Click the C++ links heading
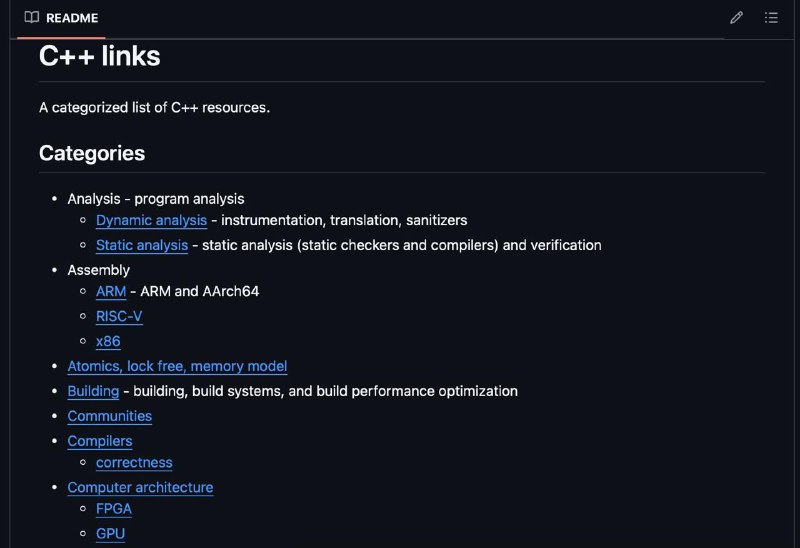The width and height of the screenshot is (800, 548). coord(99,56)
